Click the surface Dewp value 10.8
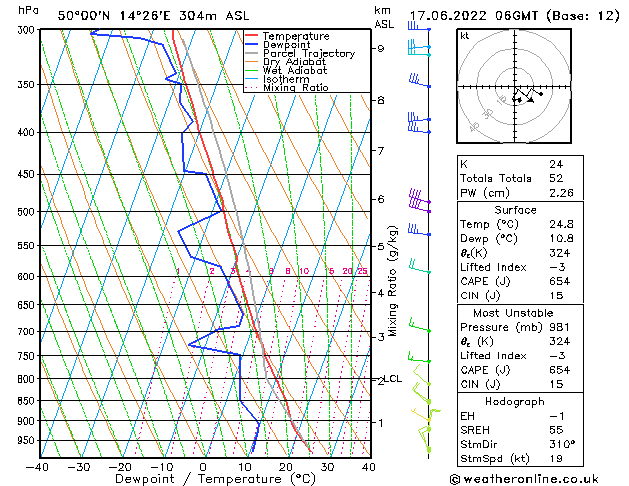This screenshot has width=629, height=486. (561, 239)
